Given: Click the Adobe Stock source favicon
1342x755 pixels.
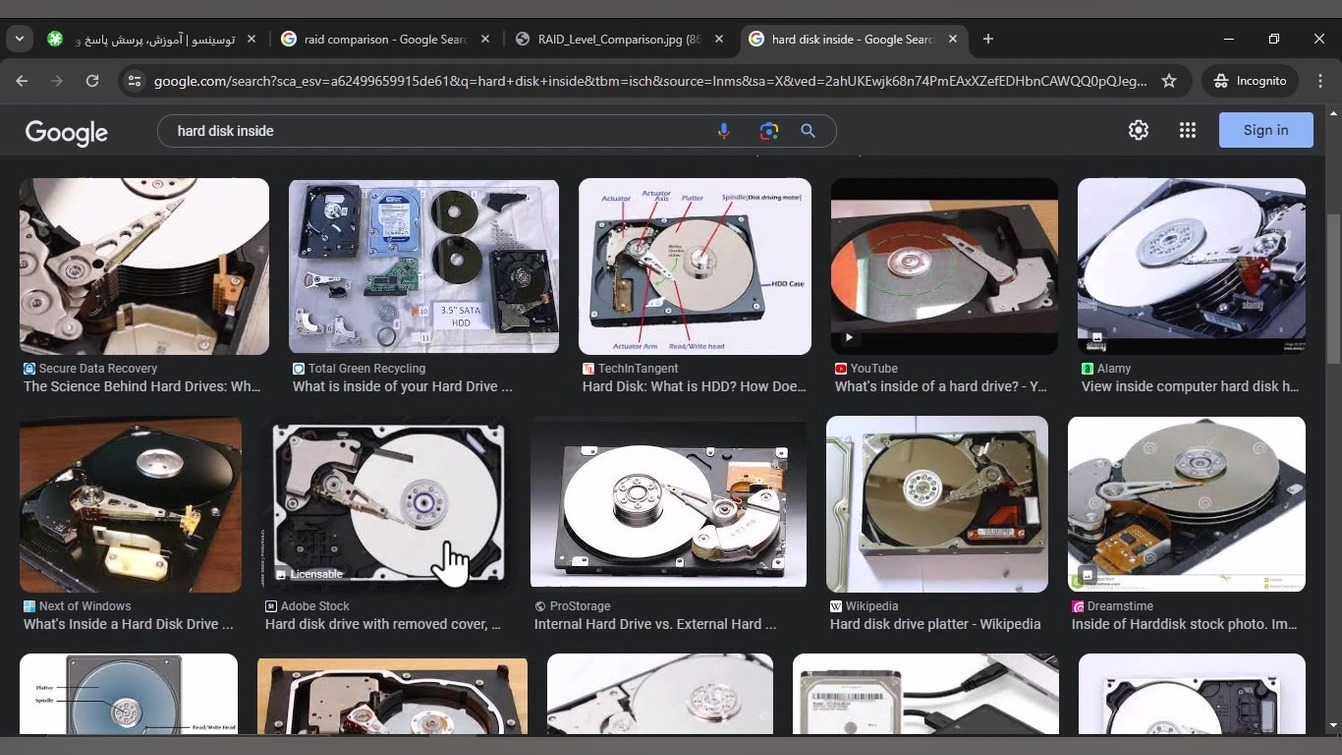Looking at the screenshot, I should (271, 607).
